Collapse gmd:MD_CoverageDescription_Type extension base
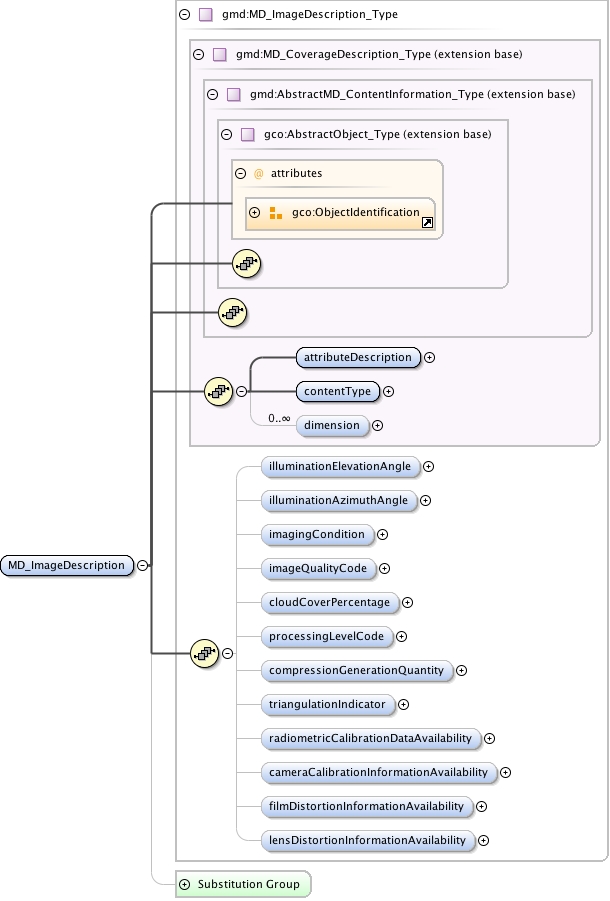This screenshot has width=610, height=901. 199,55
